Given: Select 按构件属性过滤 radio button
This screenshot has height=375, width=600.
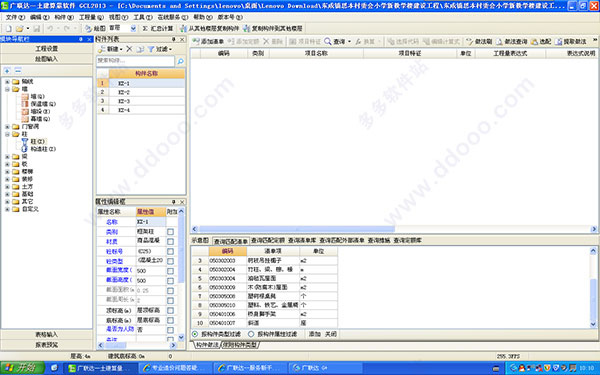Looking at the screenshot, I should point(251,334).
